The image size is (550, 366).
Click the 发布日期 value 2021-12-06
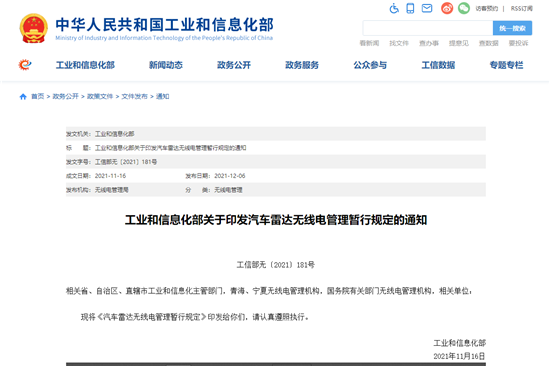pos(230,176)
